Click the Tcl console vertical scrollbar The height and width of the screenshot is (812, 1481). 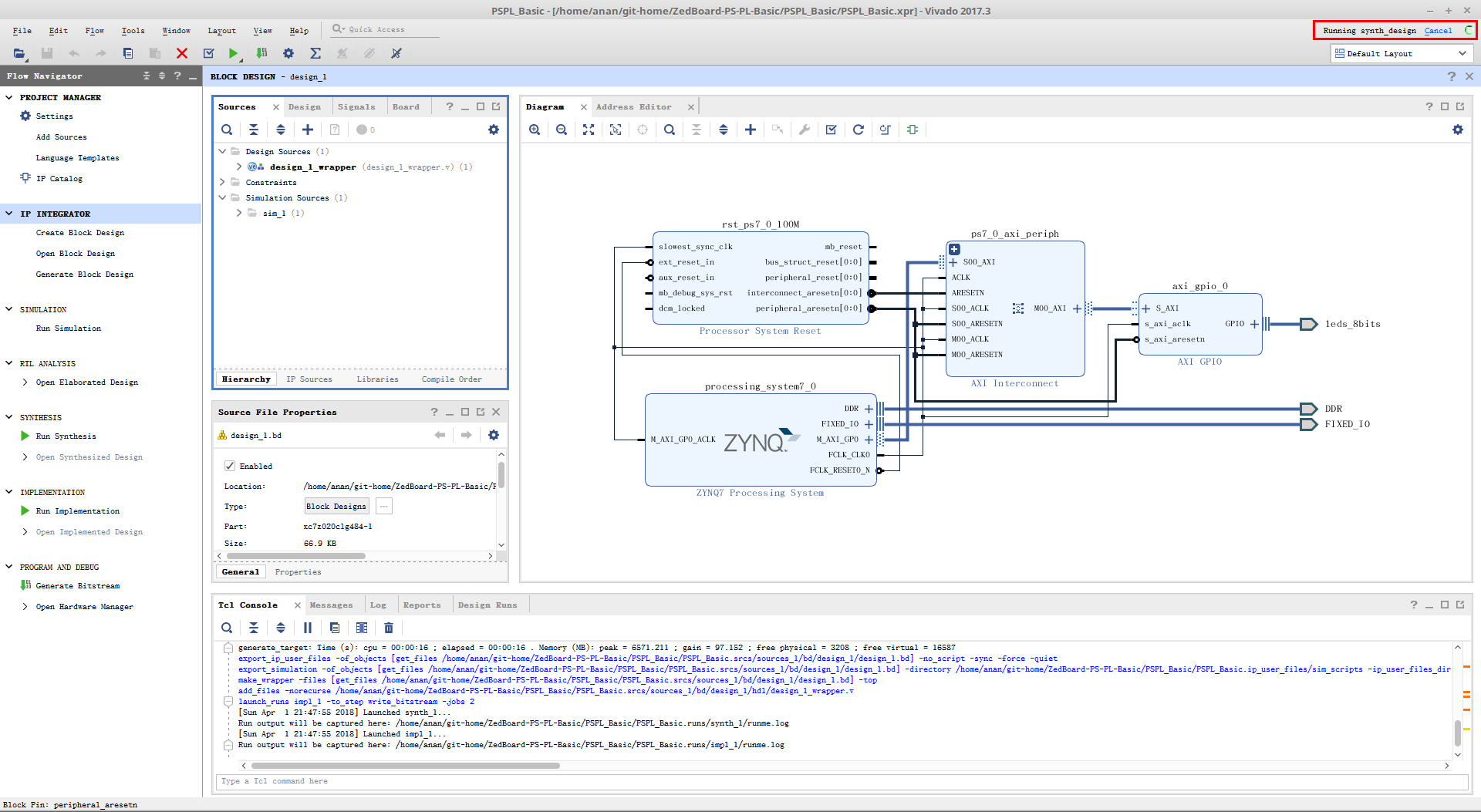coord(1458,733)
